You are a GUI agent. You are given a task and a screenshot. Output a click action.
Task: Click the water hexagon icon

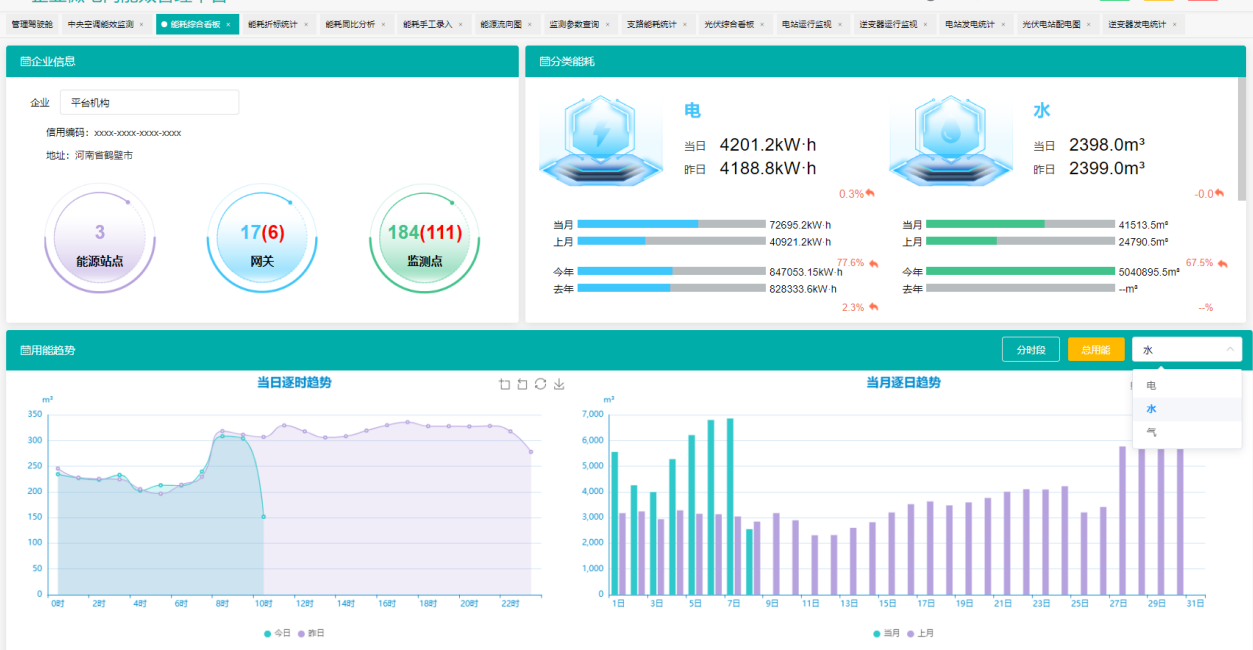[950, 139]
